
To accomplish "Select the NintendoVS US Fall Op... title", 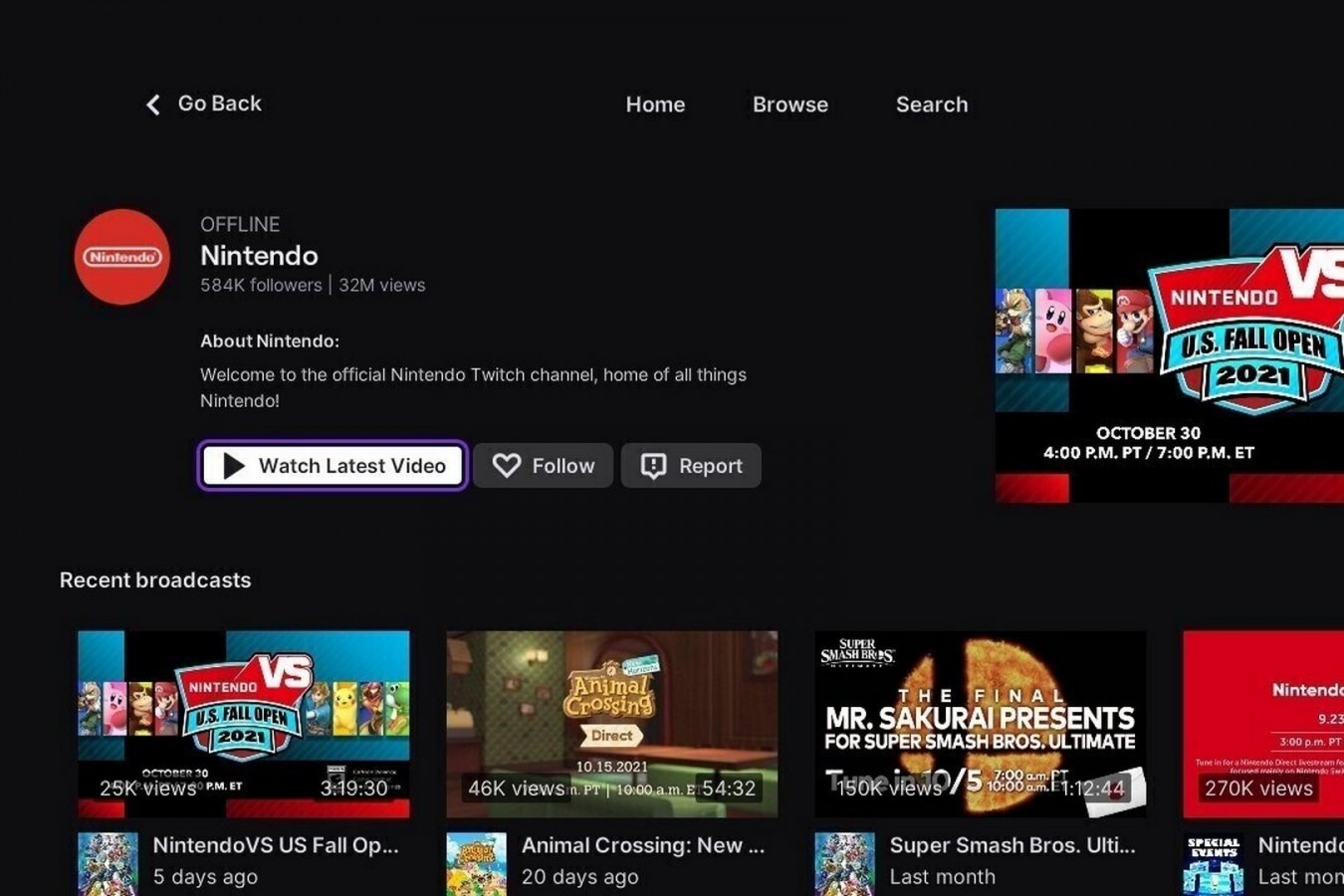I will pyautogui.click(x=276, y=845).
